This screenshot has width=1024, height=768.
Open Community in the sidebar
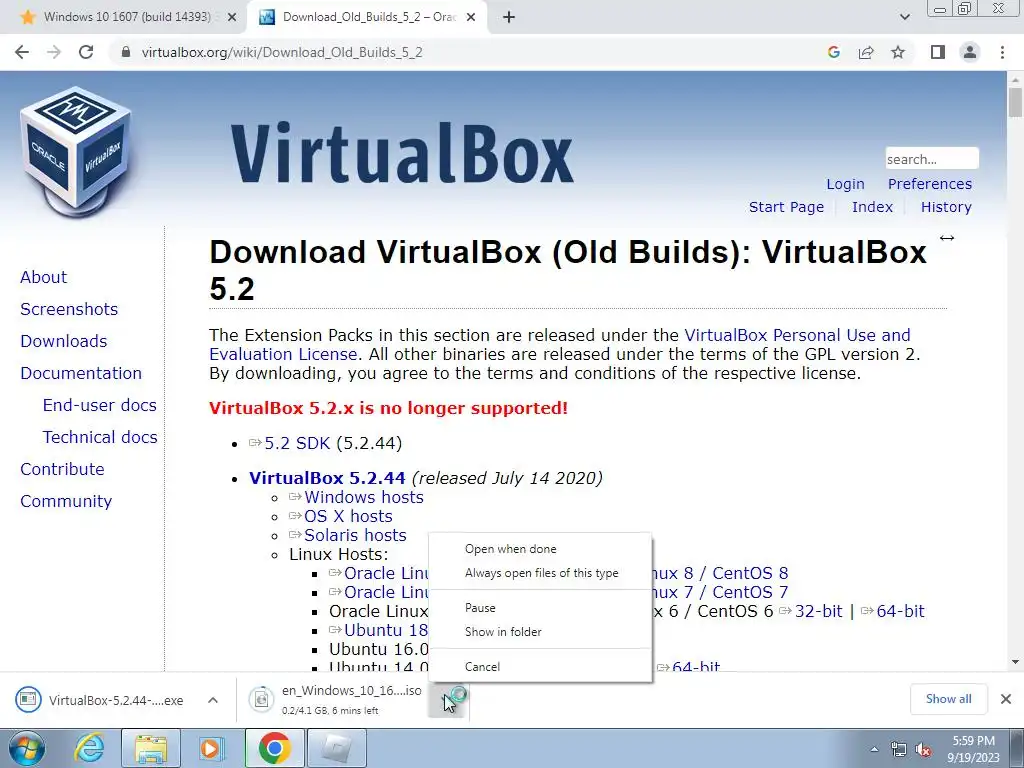(x=66, y=501)
